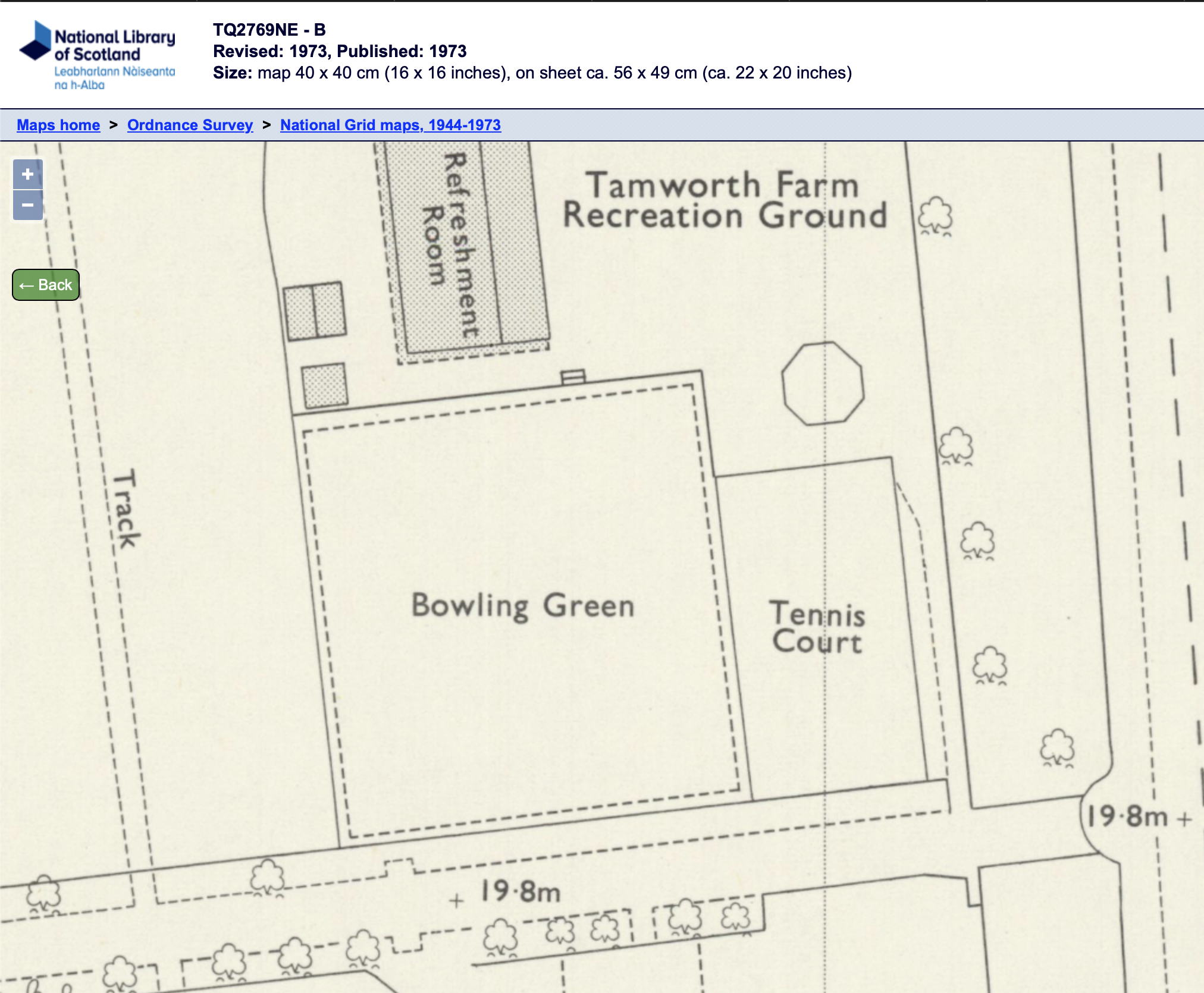Image resolution: width=1204 pixels, height=993 pixels.
Task: Click the National Library of Scotland logo
Action: (x=98, y=55)
